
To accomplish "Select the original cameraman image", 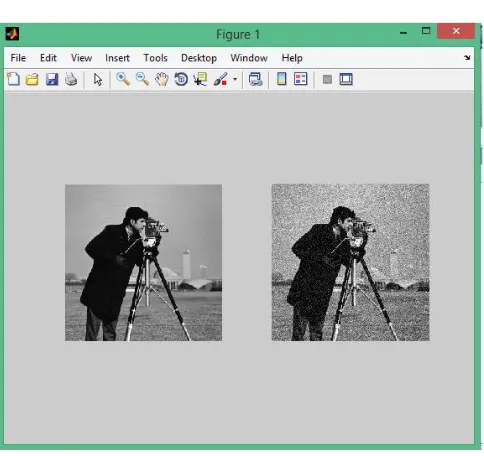I will [143, 263].
